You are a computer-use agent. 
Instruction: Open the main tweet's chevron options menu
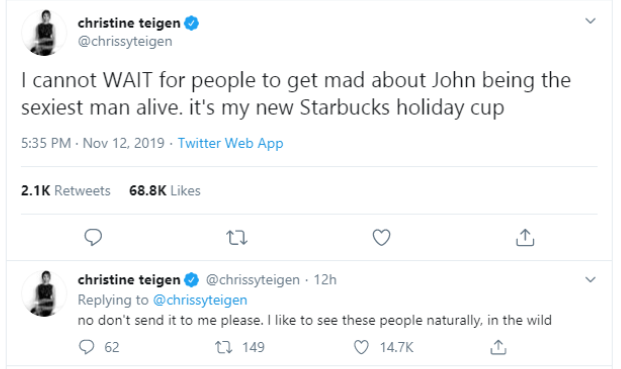[590, 21]
